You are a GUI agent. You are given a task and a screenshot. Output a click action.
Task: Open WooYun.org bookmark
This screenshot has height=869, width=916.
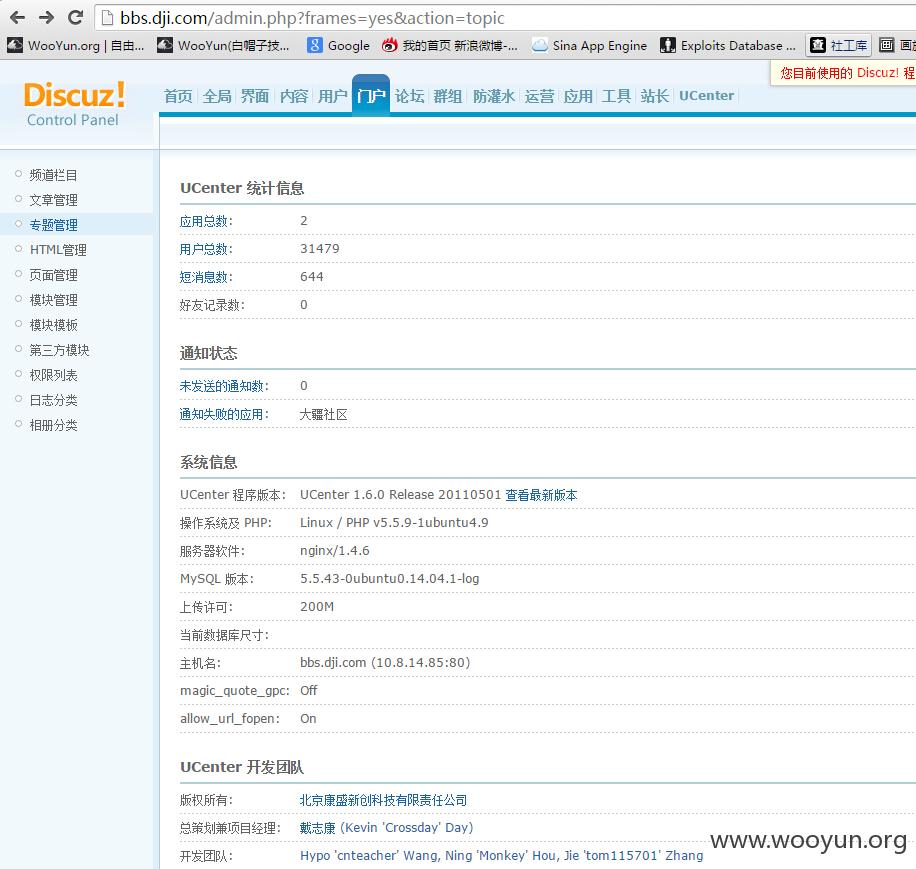(x=76, y=46)
